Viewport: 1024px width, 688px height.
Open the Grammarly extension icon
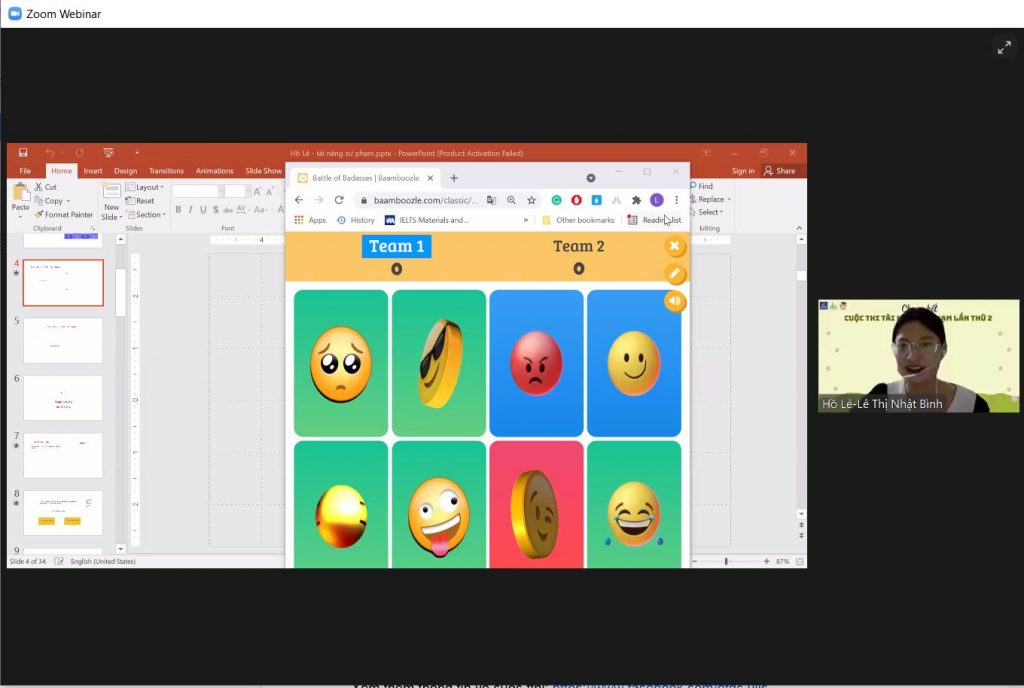[x=556, y=200]
